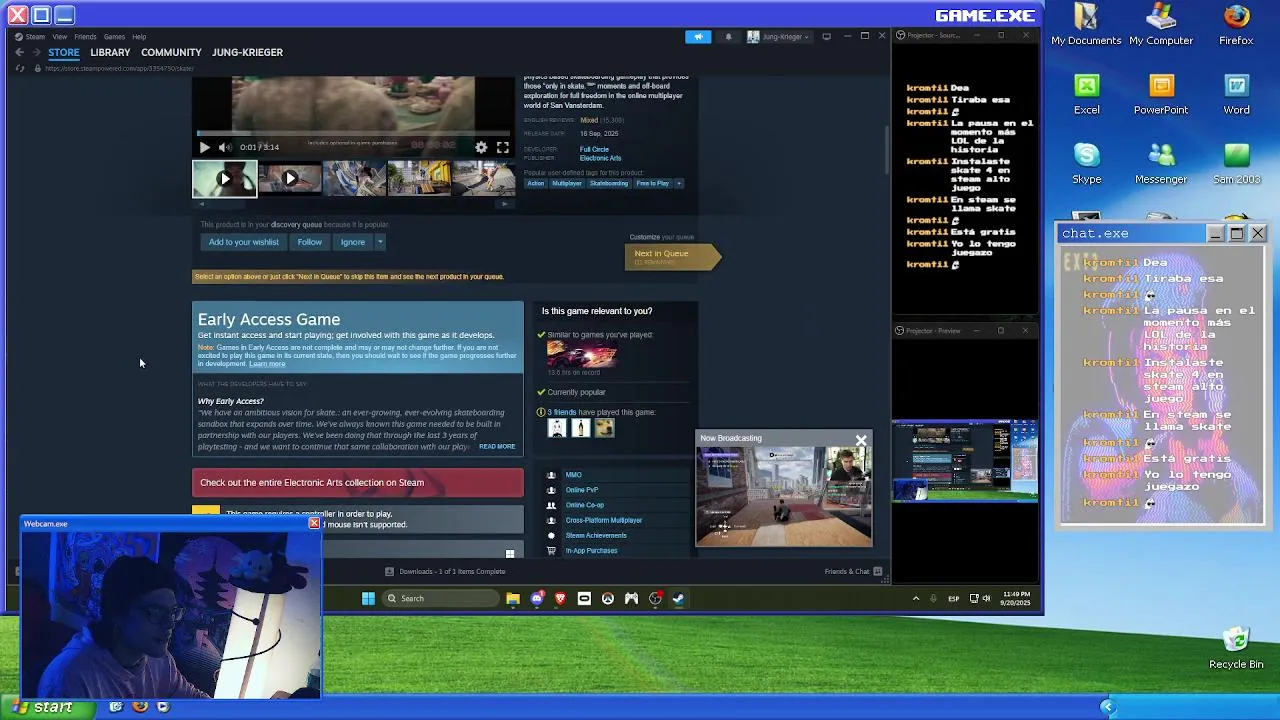Open the PowerPoint desktop icon
This screenshot has width=1280, height=720.
(1161, 95)
